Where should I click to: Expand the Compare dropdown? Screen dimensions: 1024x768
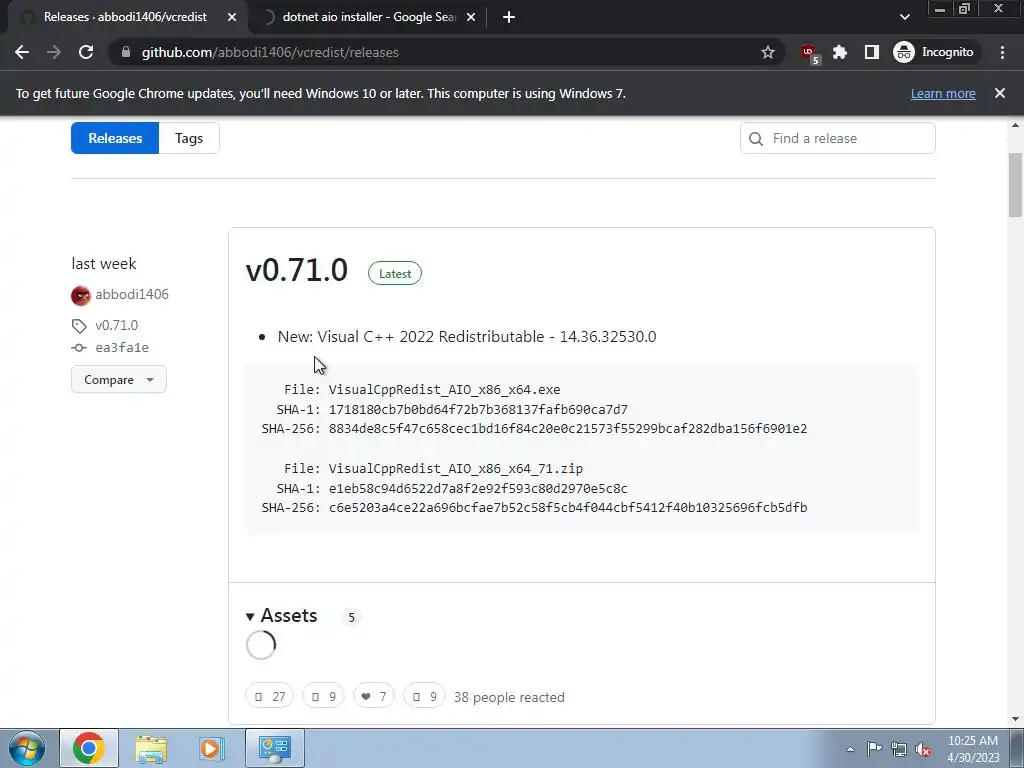point(118,379)
